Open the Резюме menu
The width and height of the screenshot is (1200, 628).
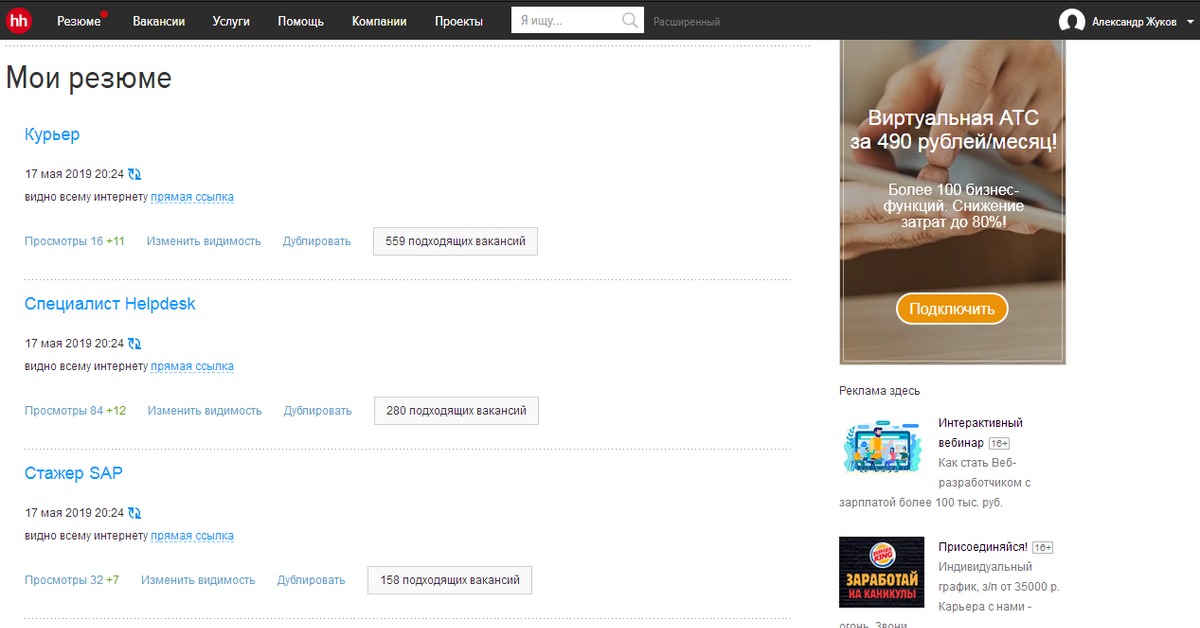tap(78, 21)
